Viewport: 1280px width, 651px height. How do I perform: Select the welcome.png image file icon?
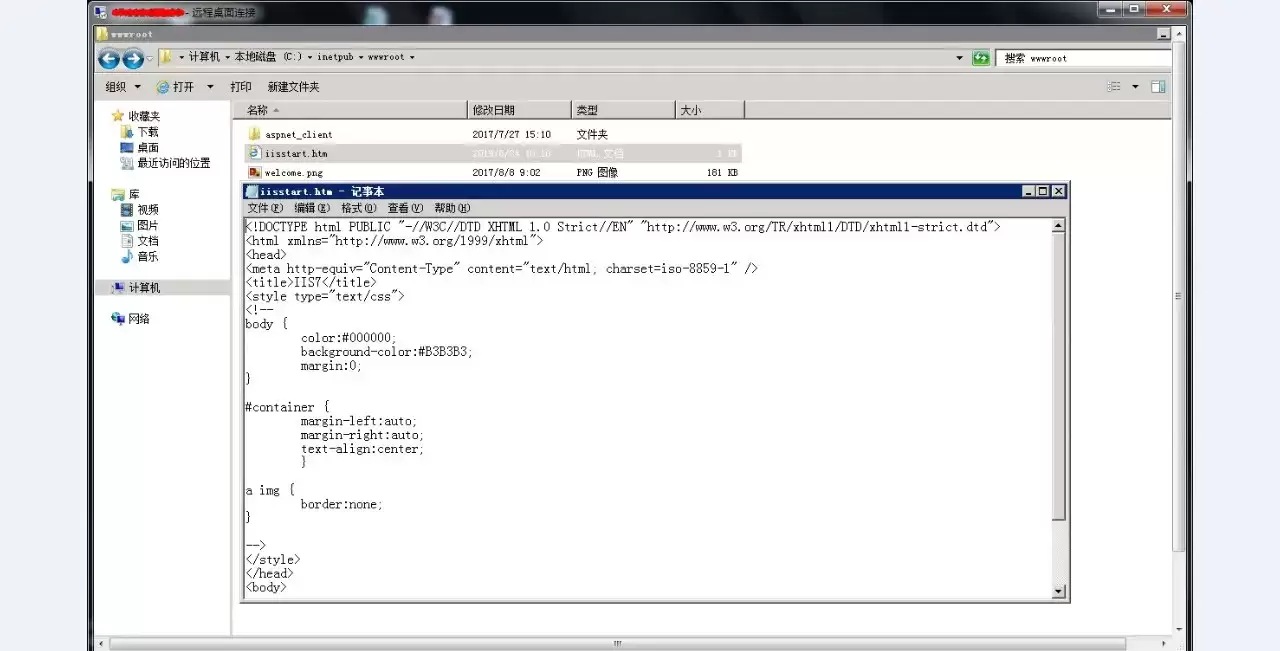pos(254,173)
